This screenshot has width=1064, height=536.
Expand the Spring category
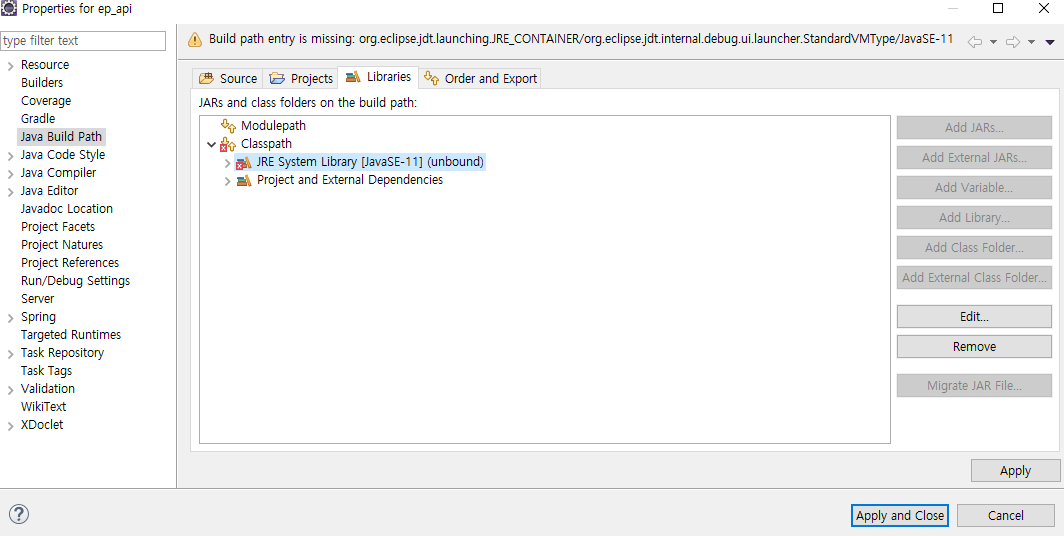(10, 318)
